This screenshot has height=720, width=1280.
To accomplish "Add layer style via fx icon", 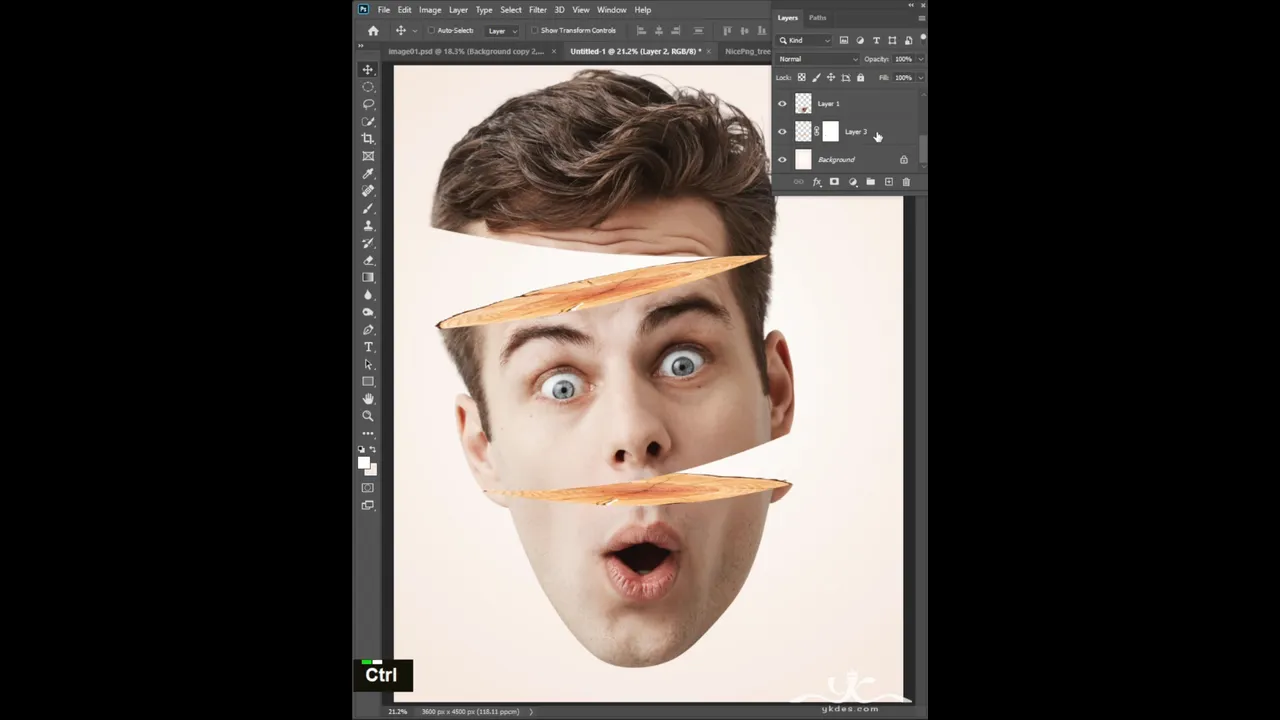I will (816, 182).
